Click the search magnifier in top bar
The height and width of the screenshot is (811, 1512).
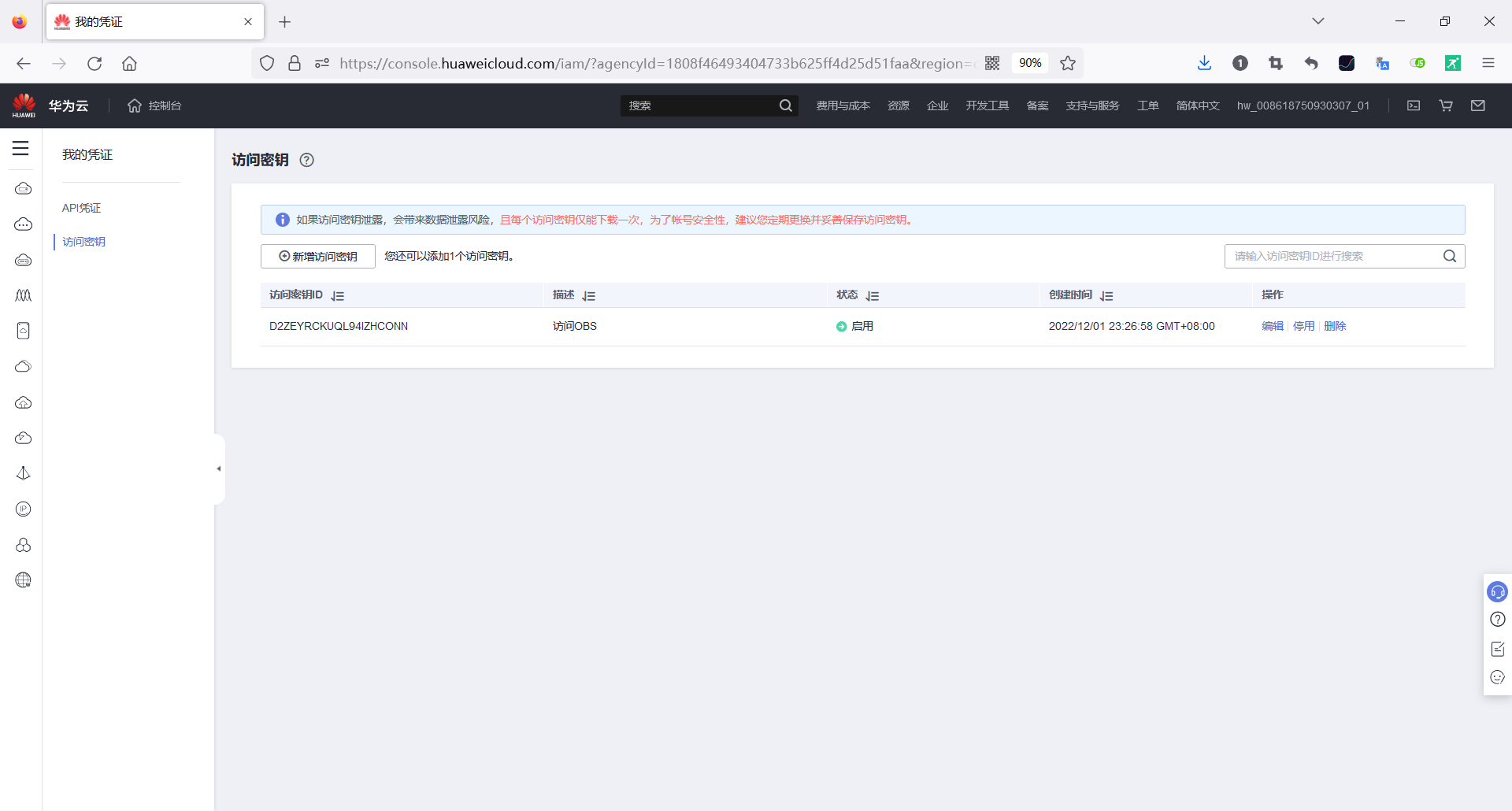pyautogui.click(x=786, y=106)
